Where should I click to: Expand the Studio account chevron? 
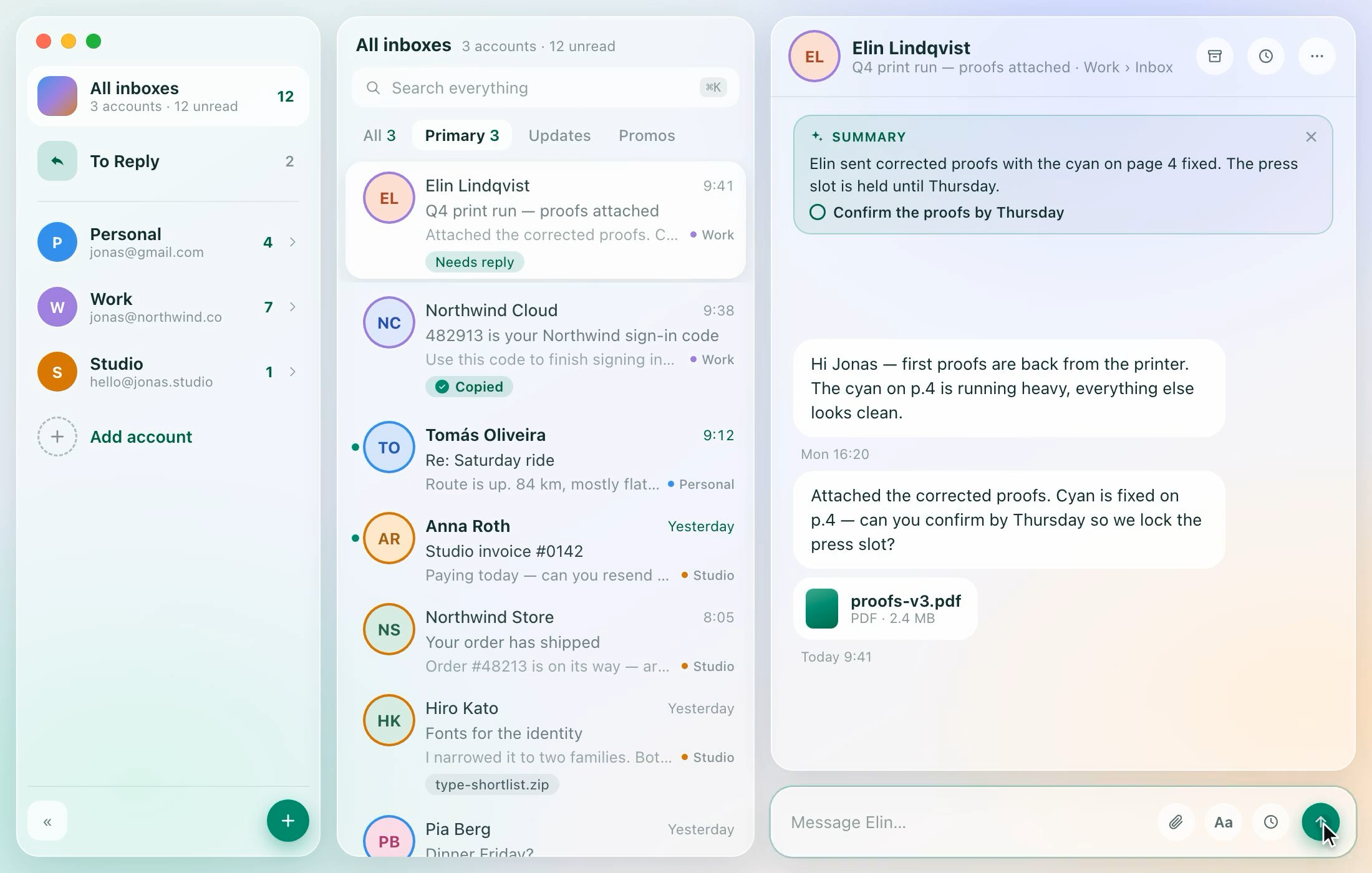(292, 372)
